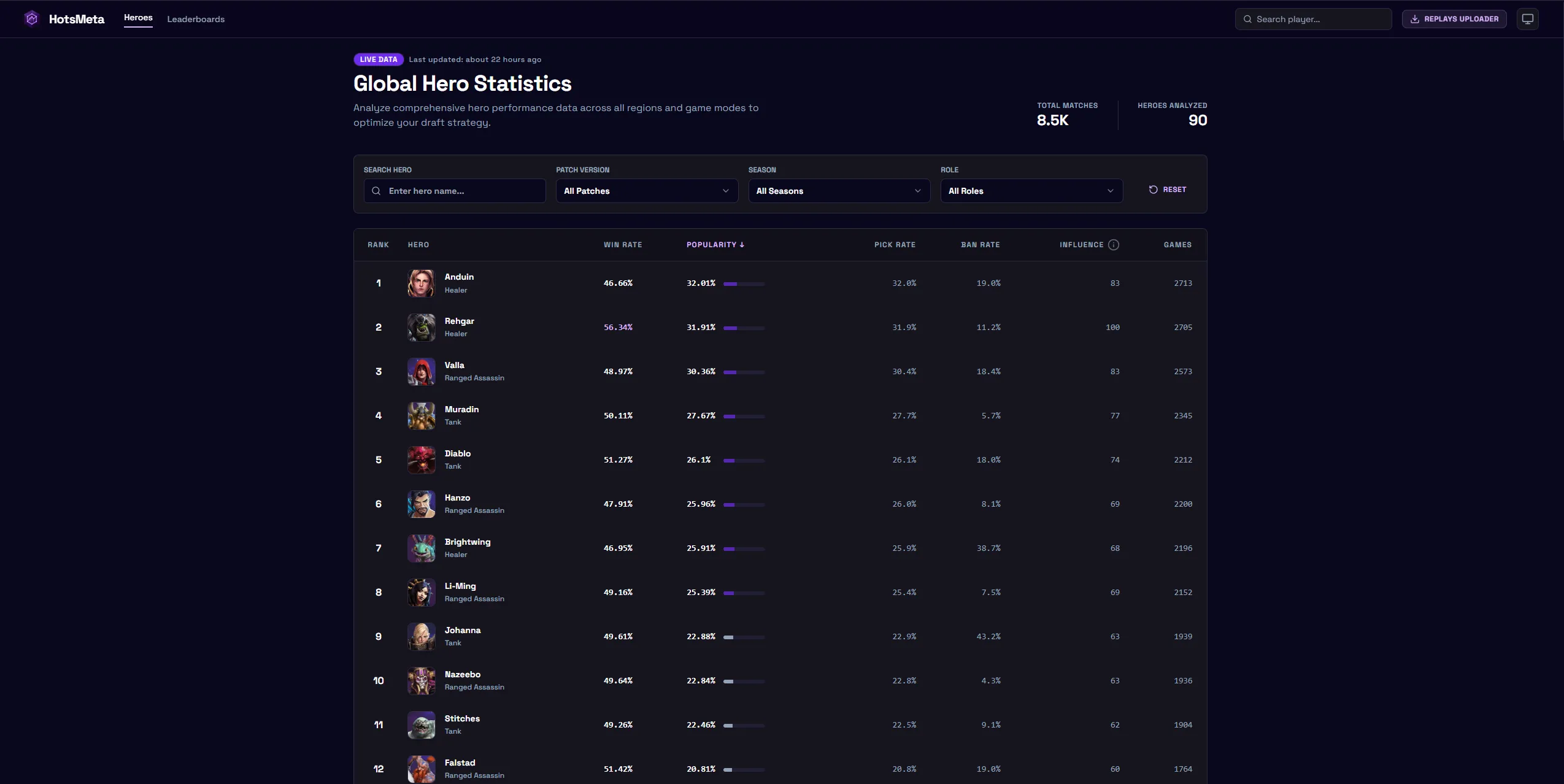Select Falstad's hero portrait
The width and height of the screenshot is (1564, 784).
pyautogui.click(x=422, y=769)
